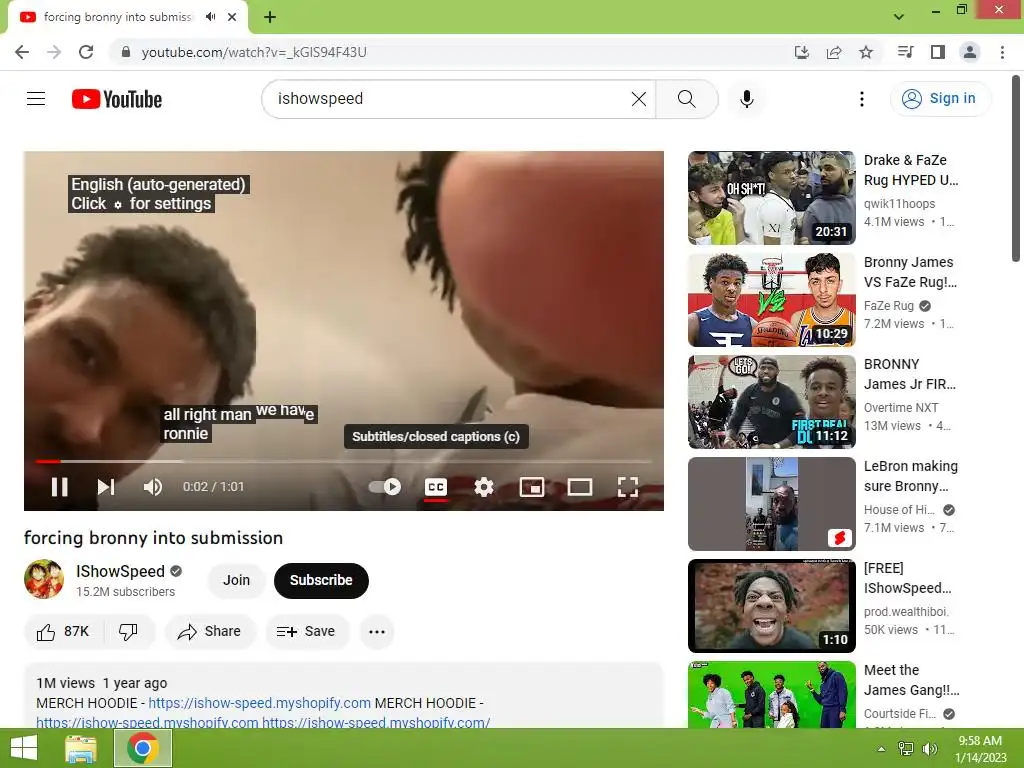Open Bronny James VS FaZe Rug title
Viewport: 1024px width, 768px height.
pos(910,272)
